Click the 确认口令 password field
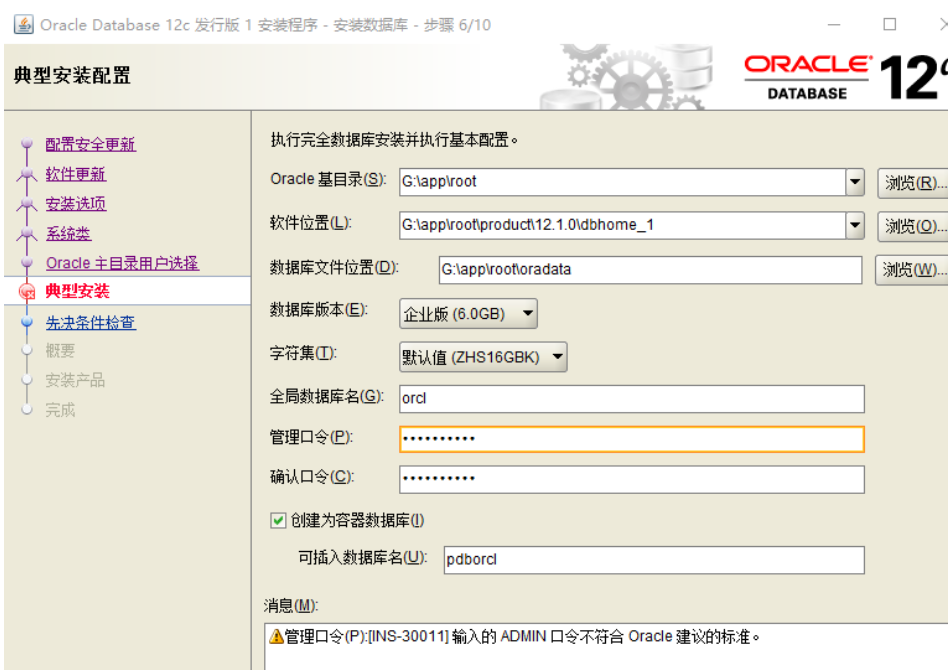948x670 pixels. coord(632,479)
